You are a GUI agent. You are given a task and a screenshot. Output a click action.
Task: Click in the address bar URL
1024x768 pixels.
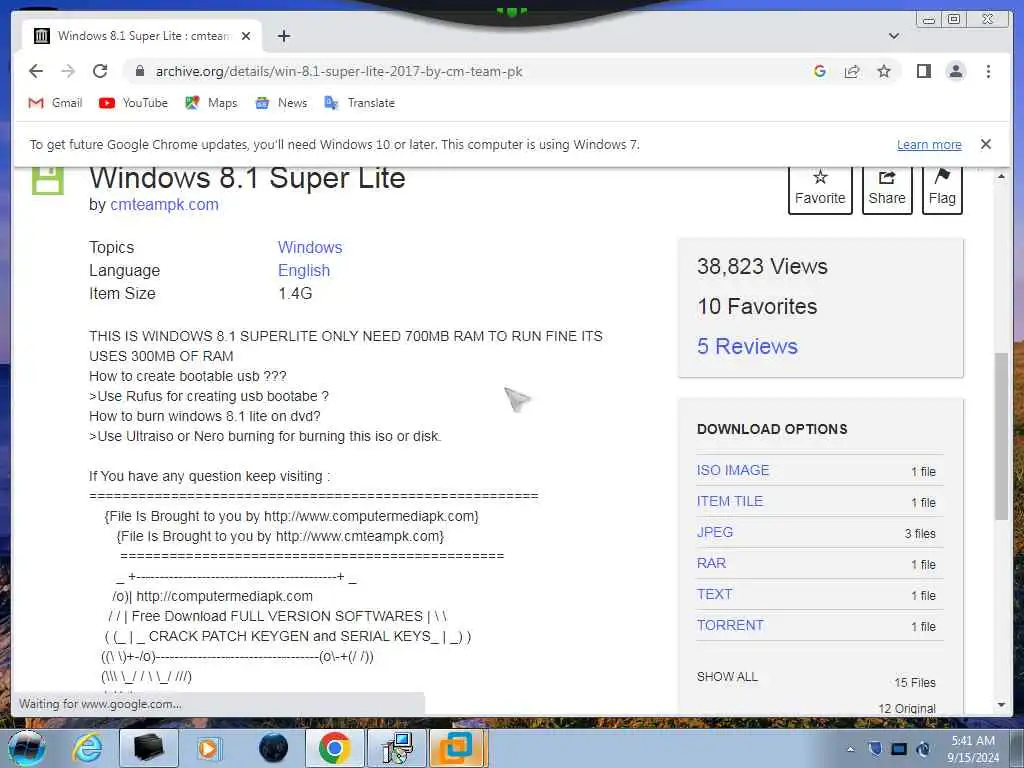[x=338, y=71]
